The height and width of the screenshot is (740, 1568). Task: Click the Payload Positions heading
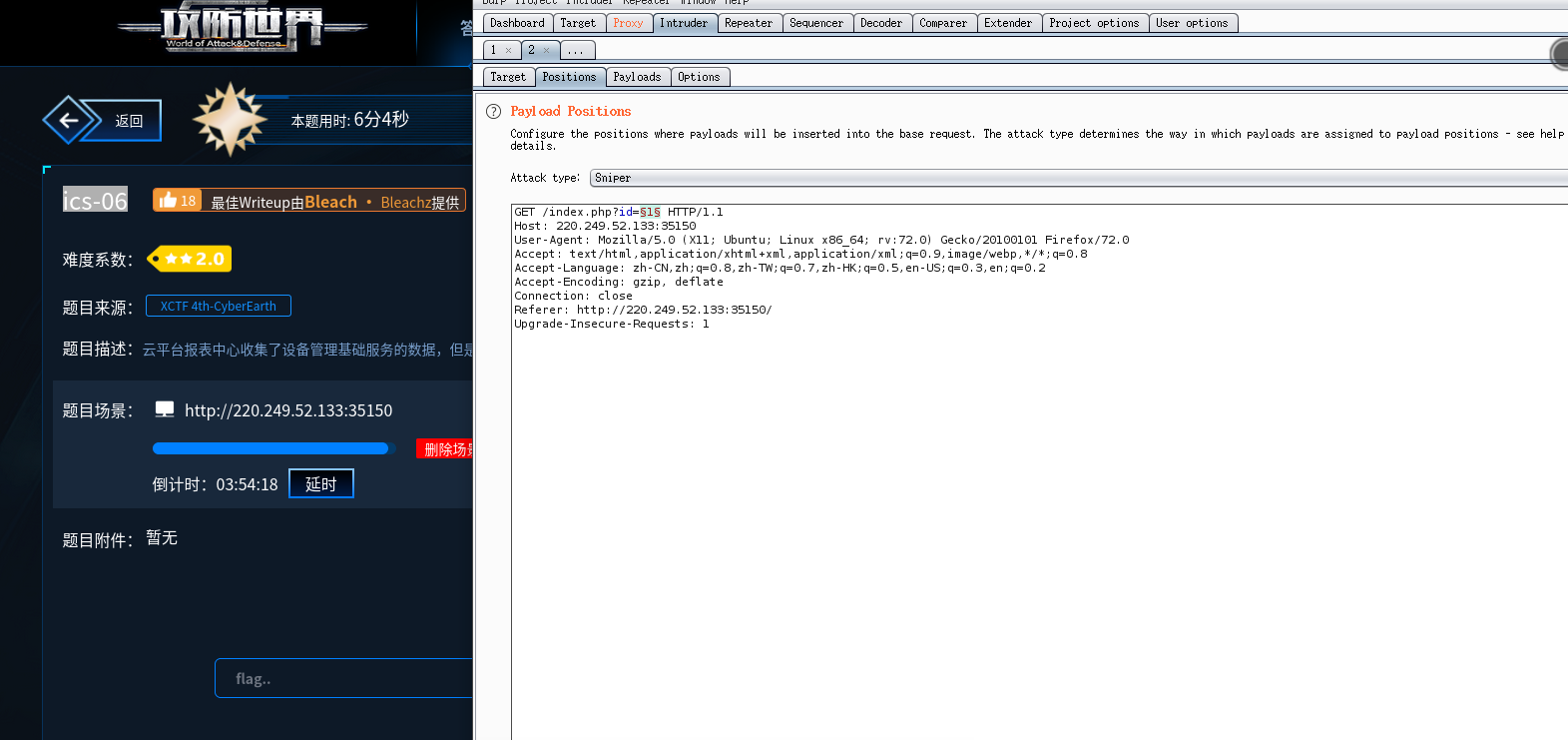(571, 111)
